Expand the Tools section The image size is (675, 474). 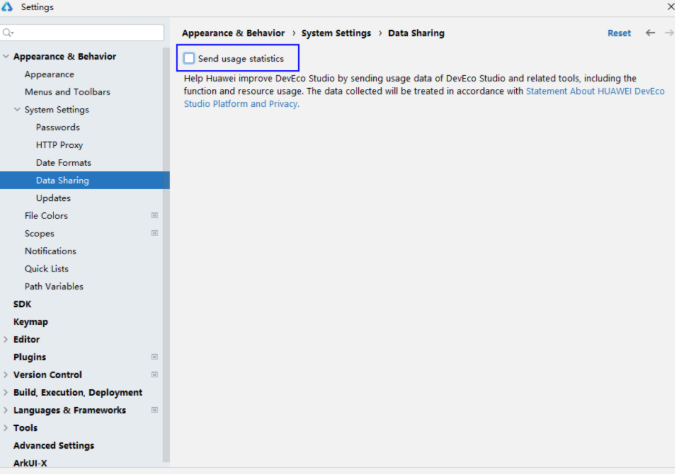[x=6, y=428]
